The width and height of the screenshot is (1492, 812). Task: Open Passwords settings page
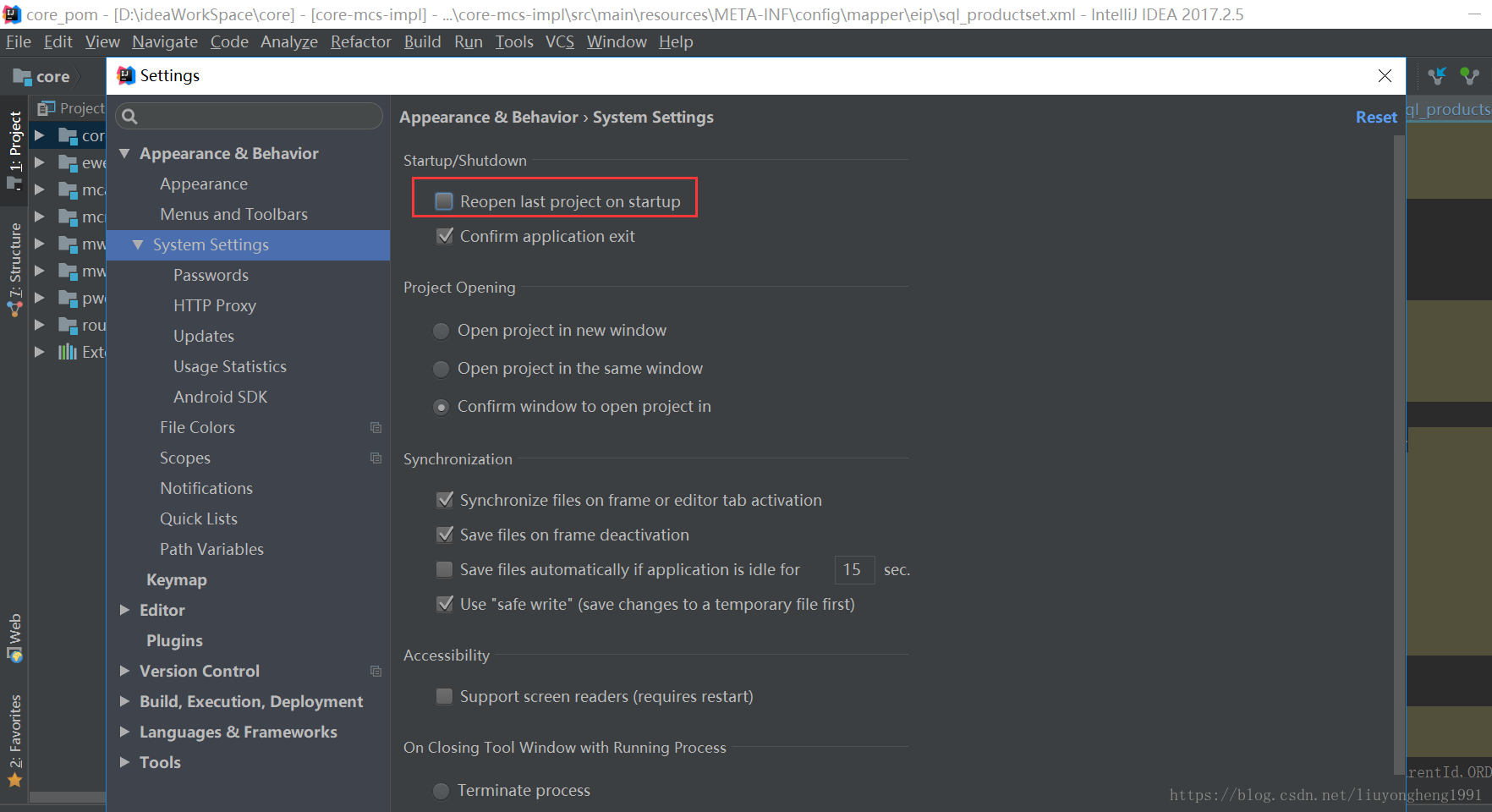pos(211,275)
